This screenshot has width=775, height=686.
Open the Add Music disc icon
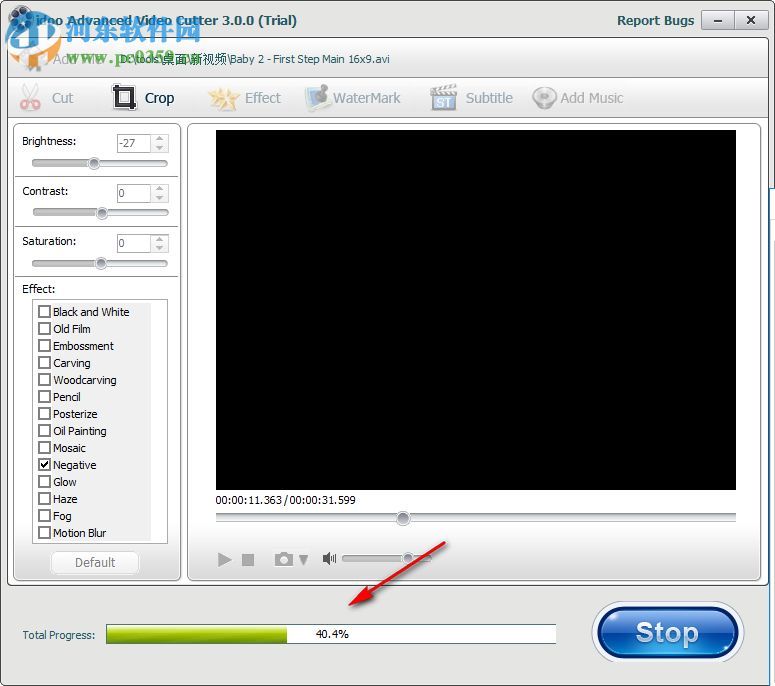pyautogui.click(x=545, y=98)
